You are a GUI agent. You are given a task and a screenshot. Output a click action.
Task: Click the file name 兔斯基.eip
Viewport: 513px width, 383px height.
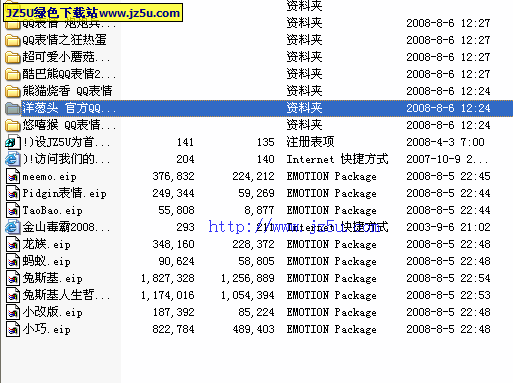point(52,278)
